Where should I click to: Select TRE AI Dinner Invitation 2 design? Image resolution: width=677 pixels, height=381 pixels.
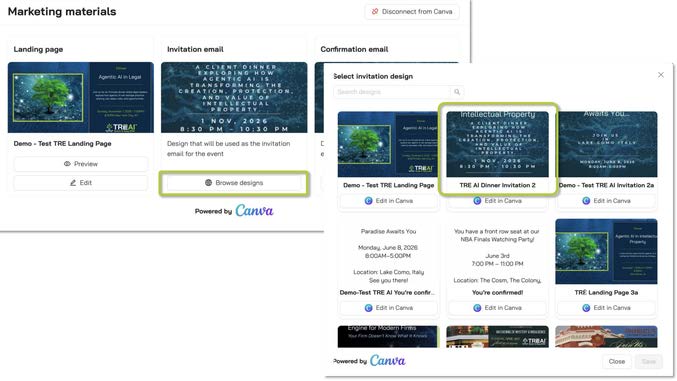click(497, 144)
